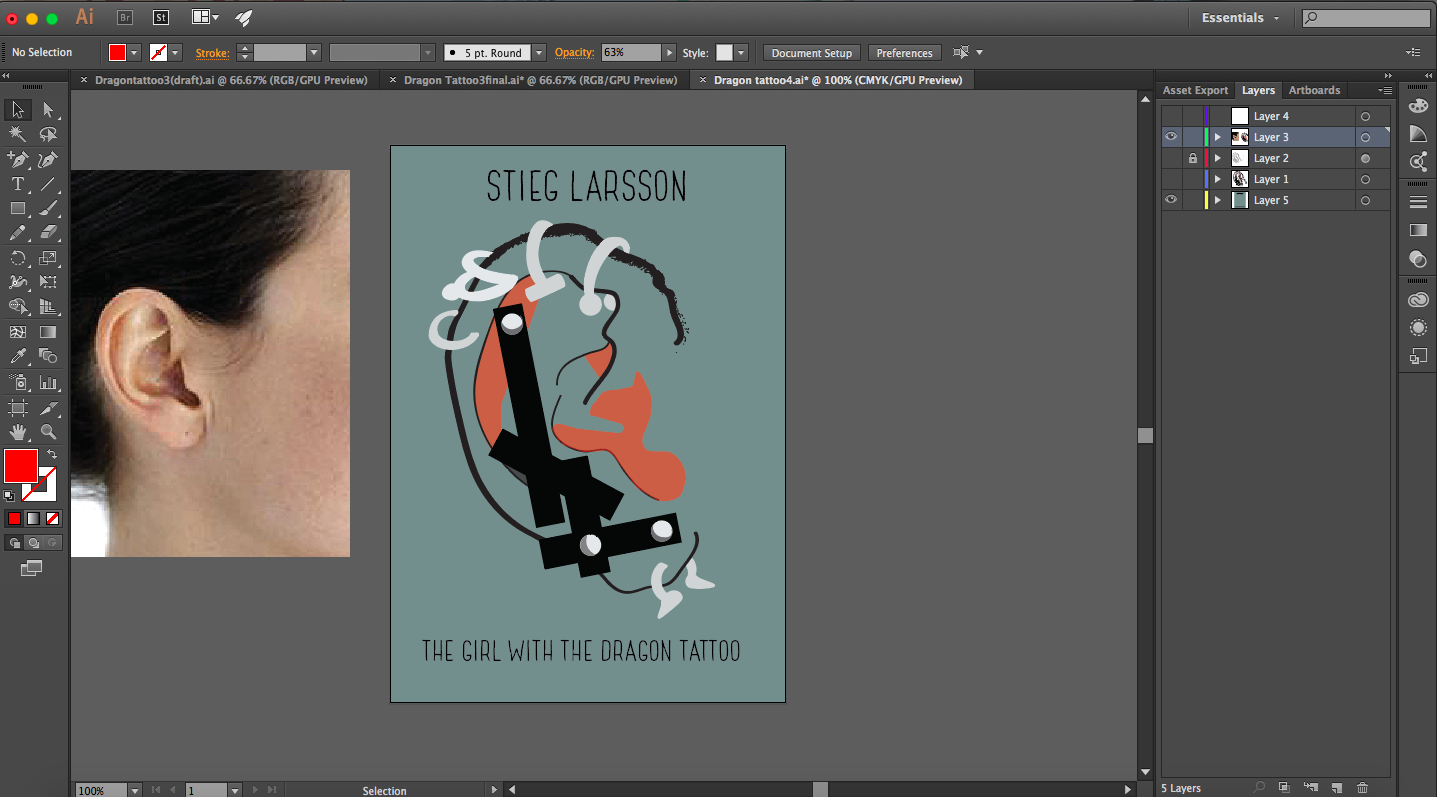
Task: Pick the Rectangle tool
Action: (x=18, y=209)
